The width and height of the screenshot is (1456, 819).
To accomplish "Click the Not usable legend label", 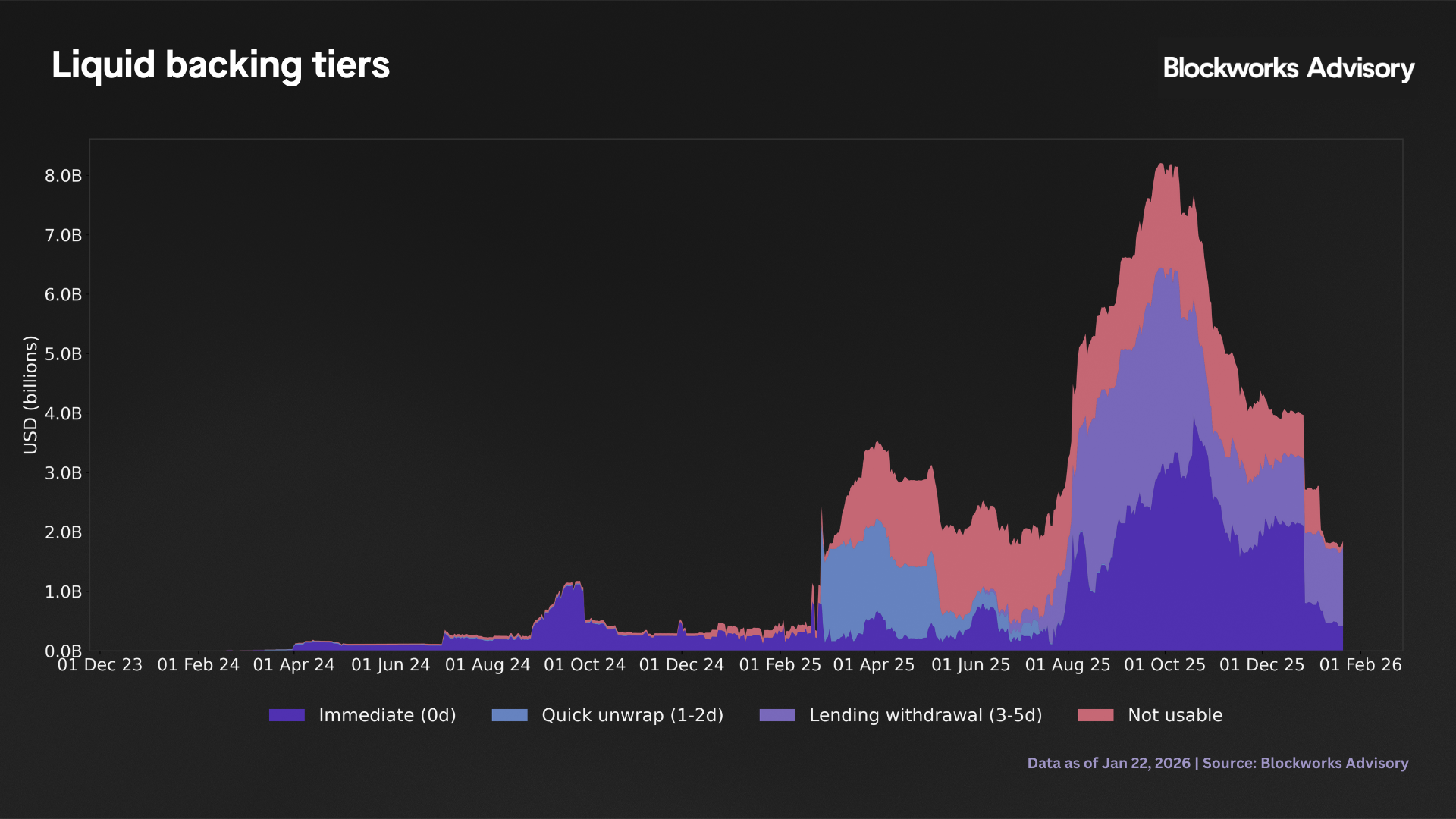I will [x=1175, y=715].
